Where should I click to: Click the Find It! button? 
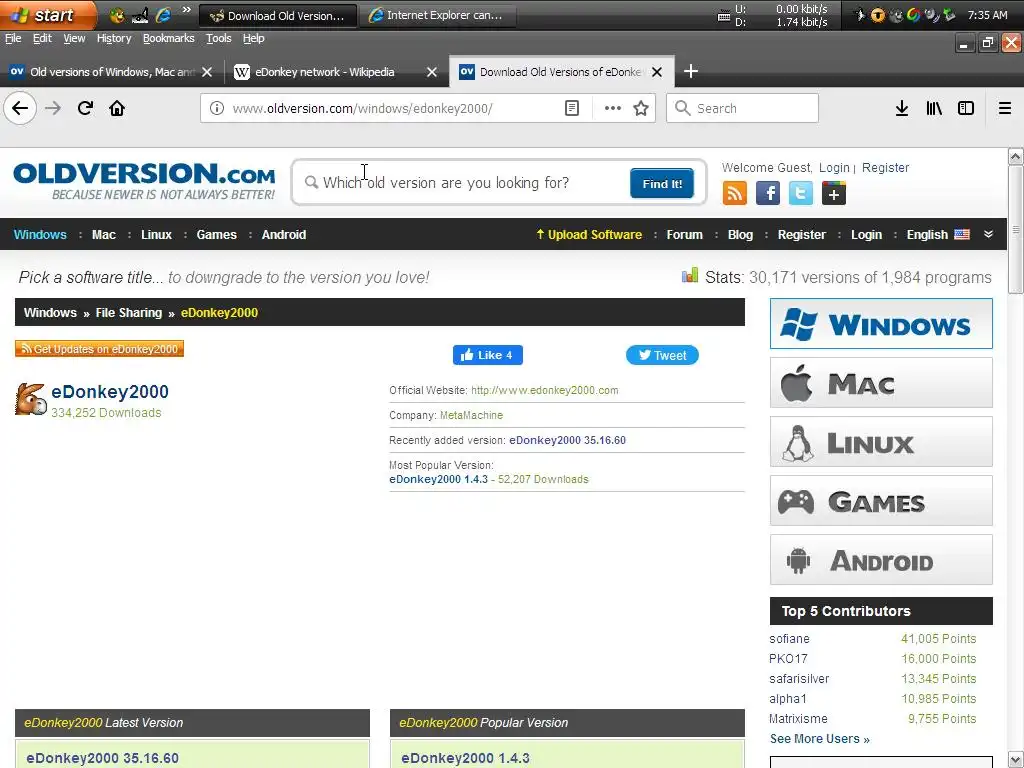[x=662, y=184]
